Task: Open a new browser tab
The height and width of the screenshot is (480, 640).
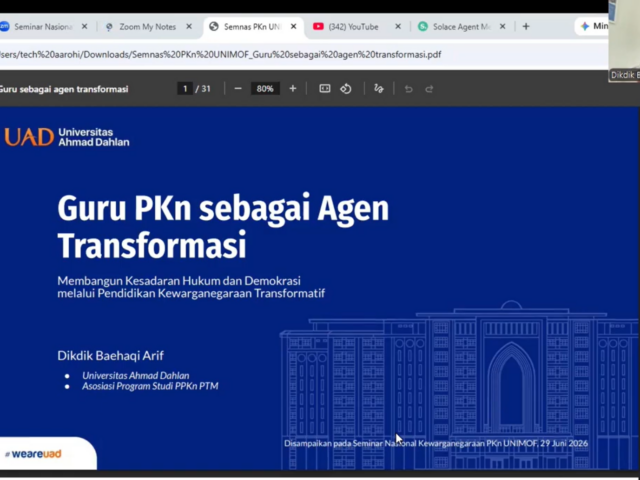Action: pyautogui.click(x=526, y=27)
